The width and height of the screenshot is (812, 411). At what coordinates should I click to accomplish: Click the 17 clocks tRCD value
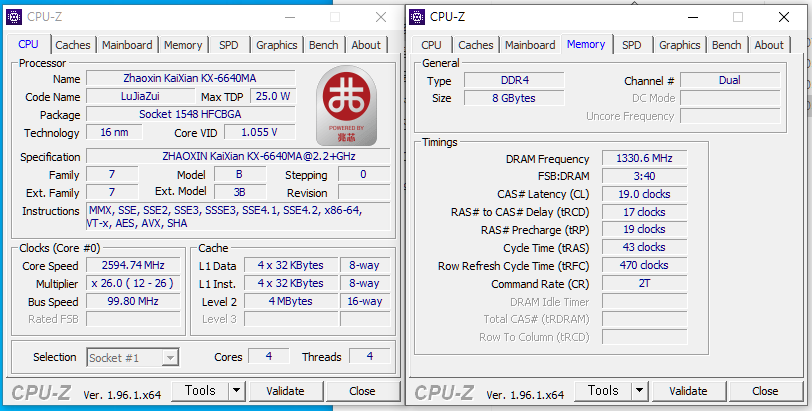645,212
